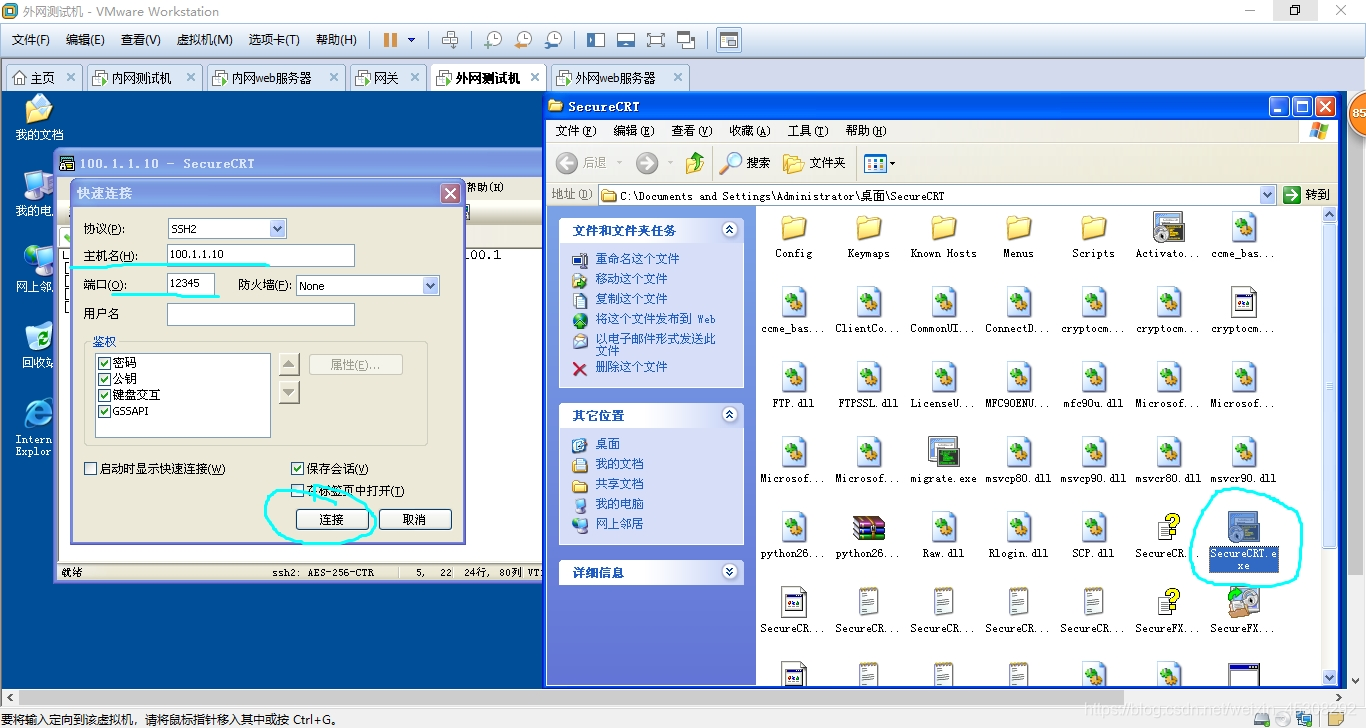Click VMware pause virtual machine button
Screen dimensions: 1366x728
click(x=391, y=40)
